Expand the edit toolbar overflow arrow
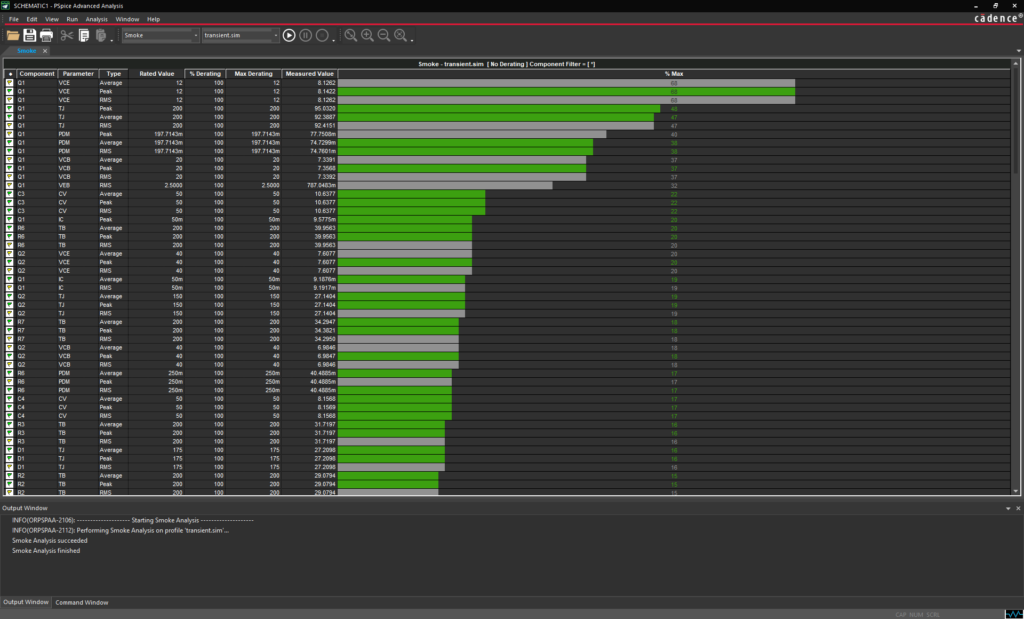Viewport: 1024px width, 619px height. 112,40
